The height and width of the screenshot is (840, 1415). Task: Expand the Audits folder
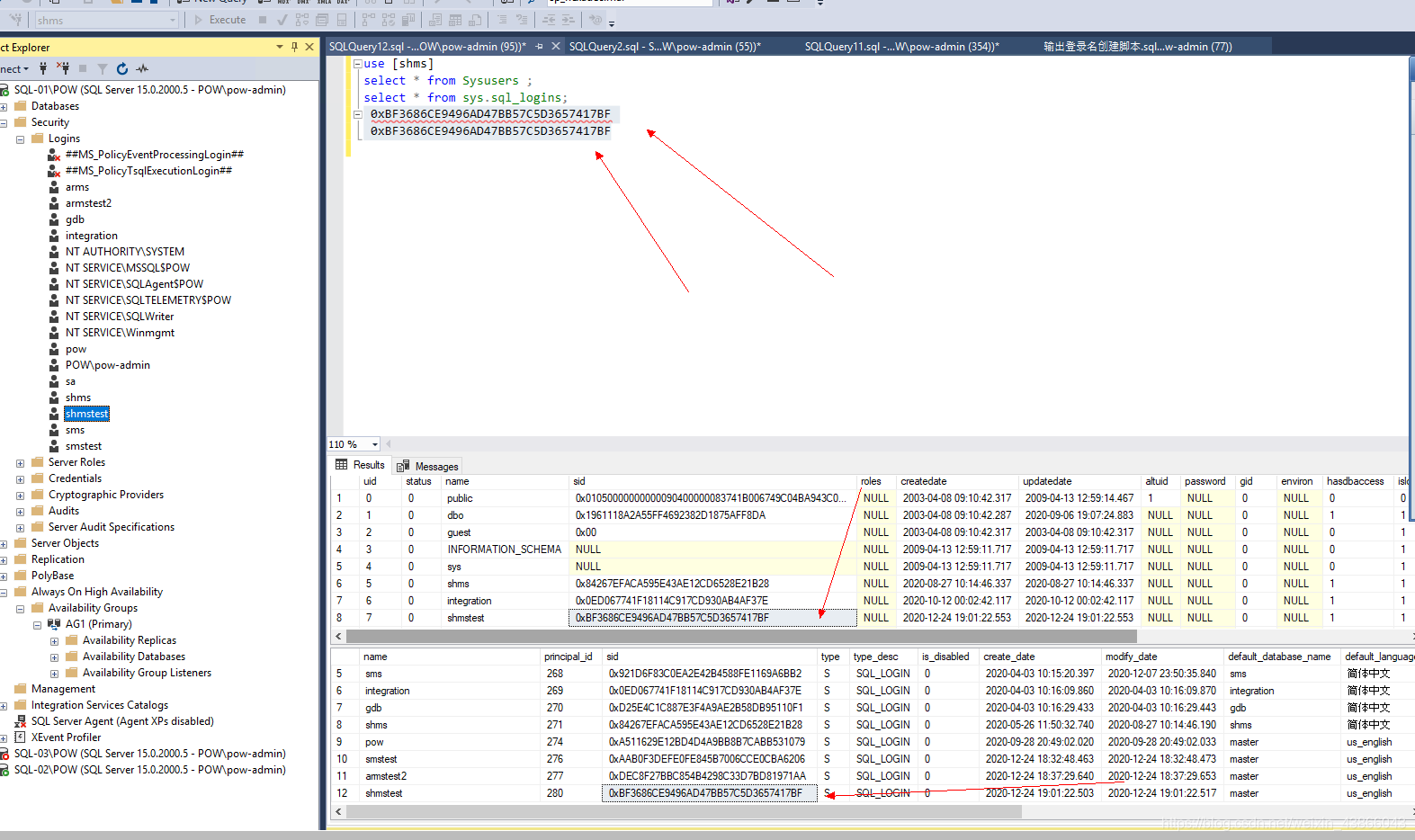click(x=20, y=511)
